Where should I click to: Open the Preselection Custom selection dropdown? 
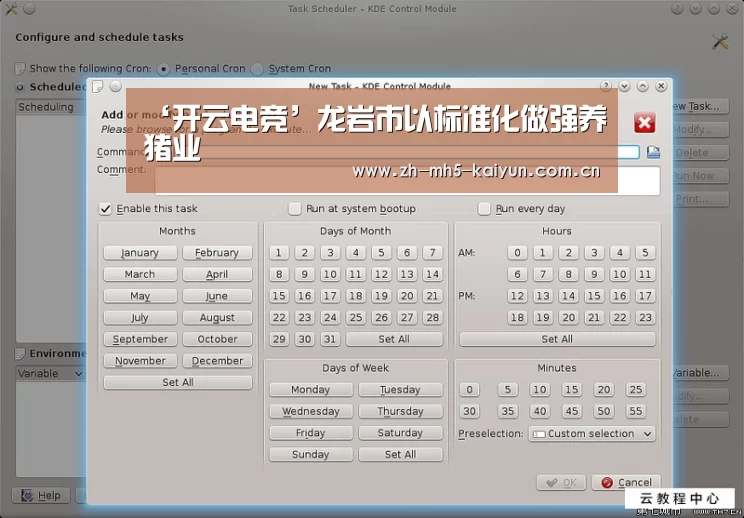pyautogui.click(x=592, y=434)
